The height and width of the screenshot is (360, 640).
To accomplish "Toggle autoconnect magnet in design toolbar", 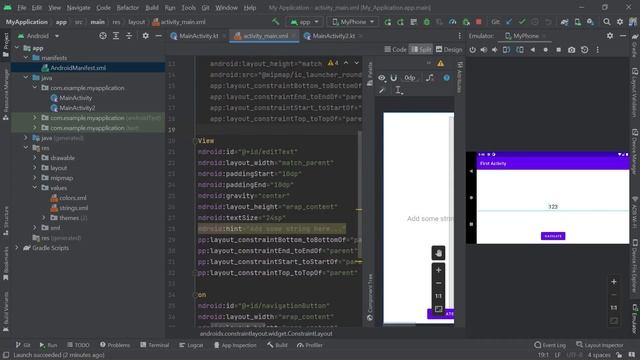I will pyautogui.click(x=393, y=78).
